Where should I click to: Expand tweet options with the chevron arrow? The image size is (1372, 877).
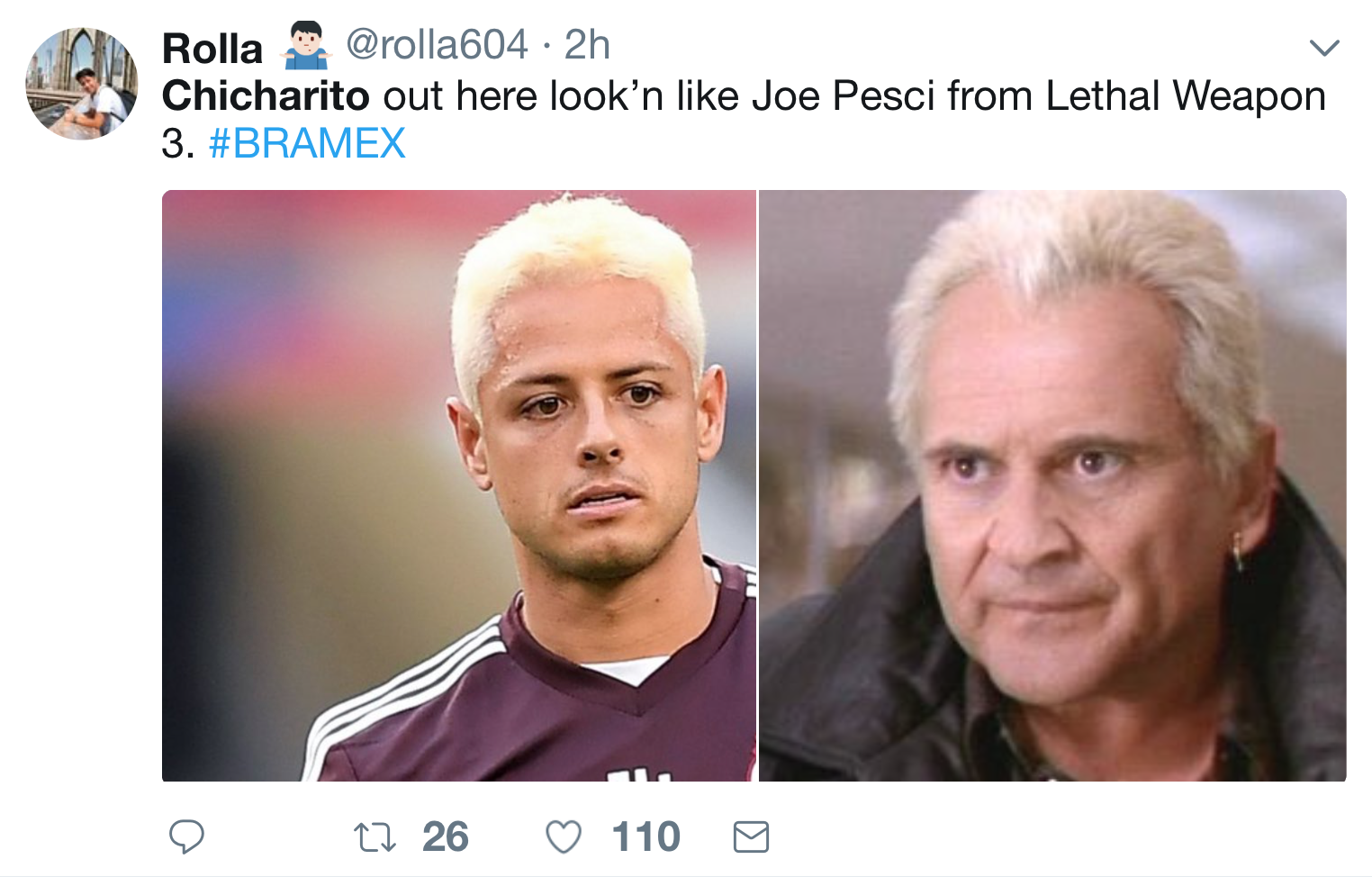click(1324, 47)
